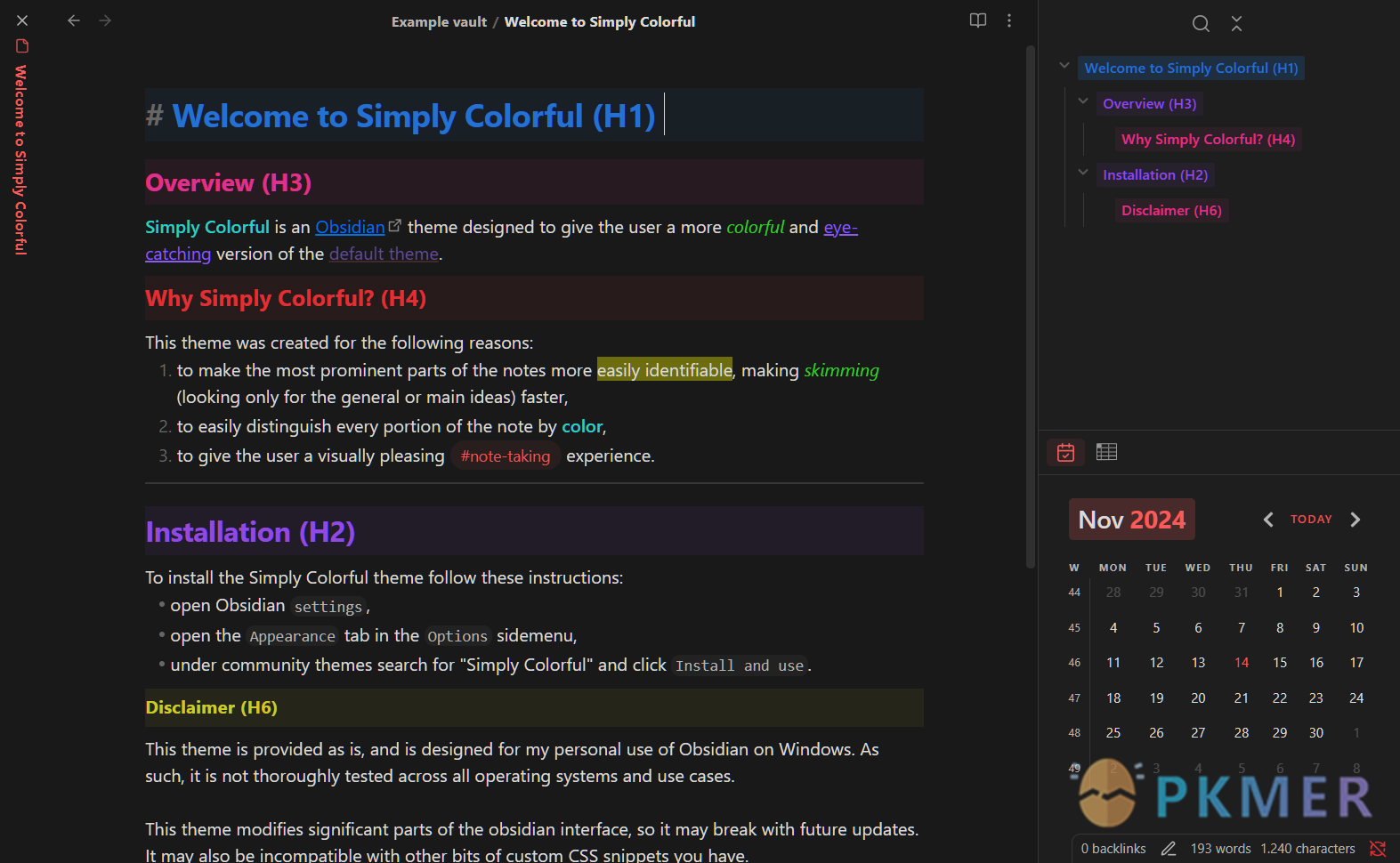
Task: Click external link icon after Obsidian
Action: click(x=395, y=226)
